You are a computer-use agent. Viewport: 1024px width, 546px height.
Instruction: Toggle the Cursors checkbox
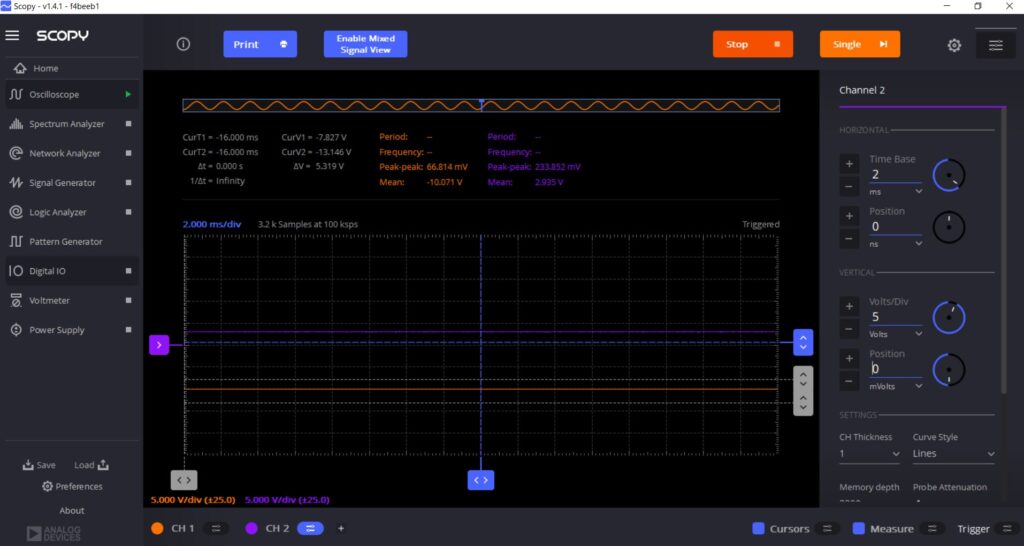[x=758, y=528]
